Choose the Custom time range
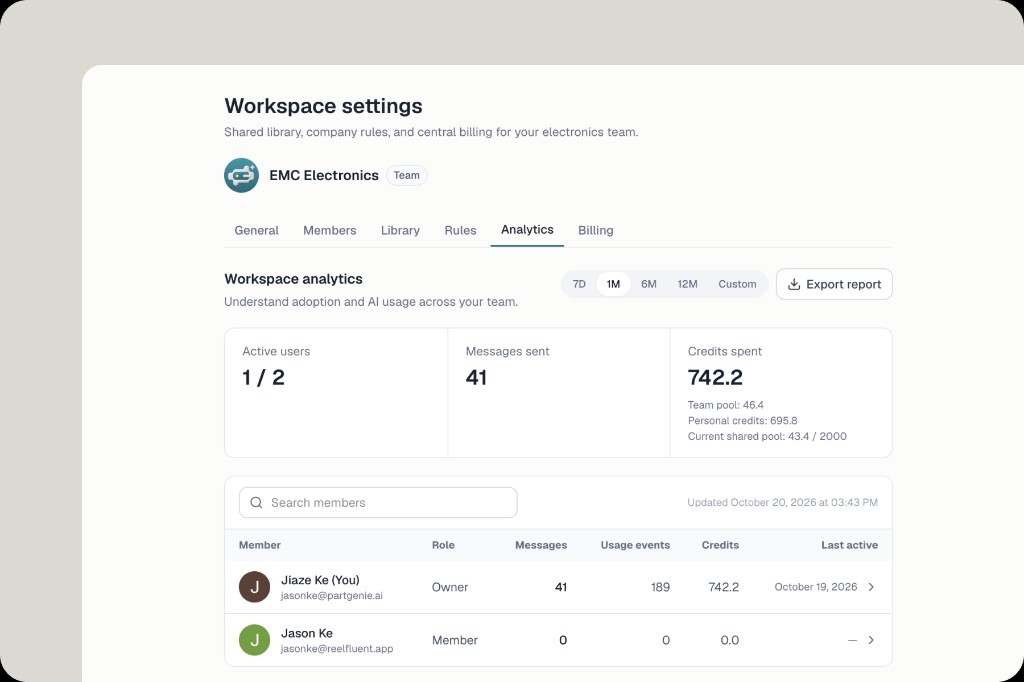 pos(737,284)
